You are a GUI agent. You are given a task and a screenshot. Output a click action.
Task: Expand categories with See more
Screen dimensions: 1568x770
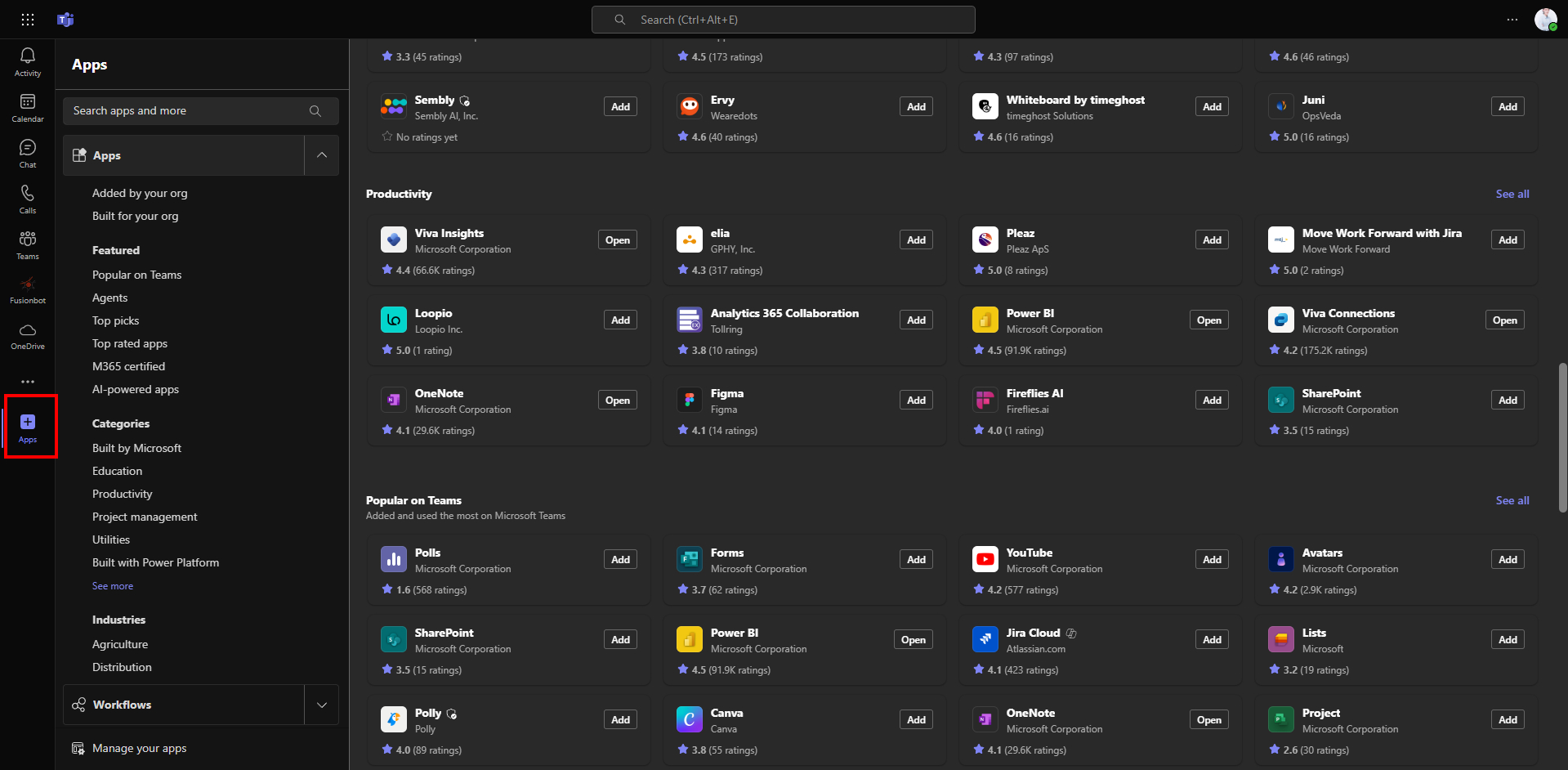(x=113, y=586)
